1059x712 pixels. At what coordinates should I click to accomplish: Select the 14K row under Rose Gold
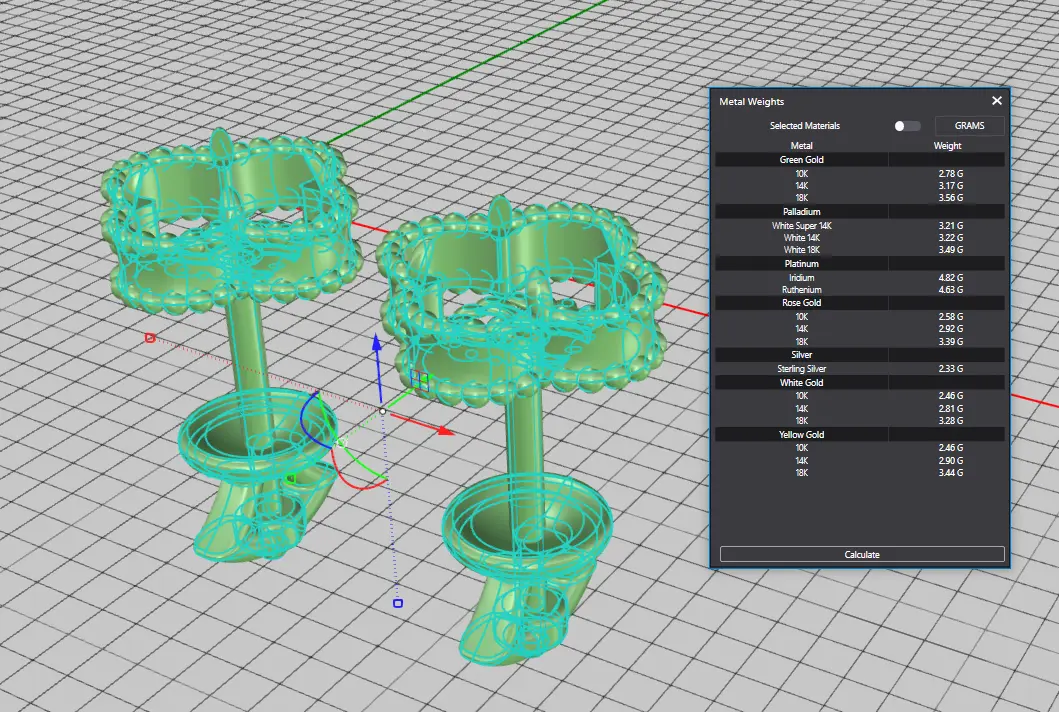[x=860, y=329]
